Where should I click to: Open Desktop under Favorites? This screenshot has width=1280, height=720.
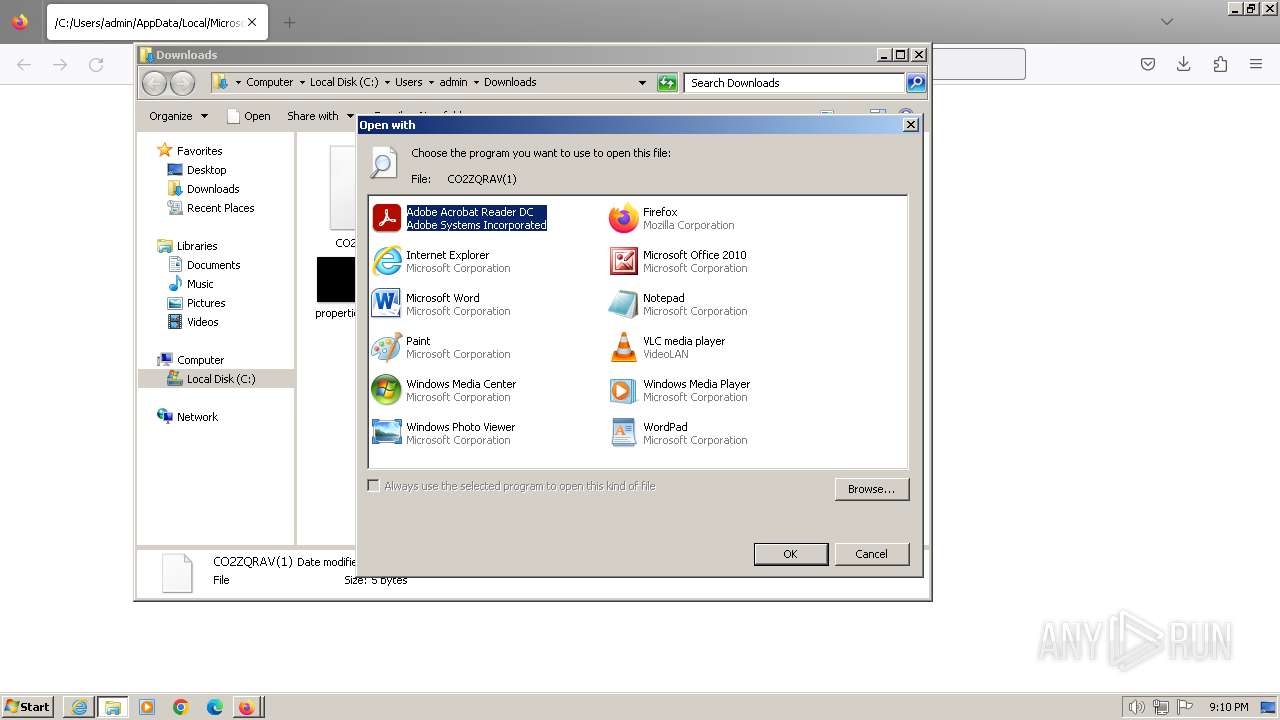point(206,170)
